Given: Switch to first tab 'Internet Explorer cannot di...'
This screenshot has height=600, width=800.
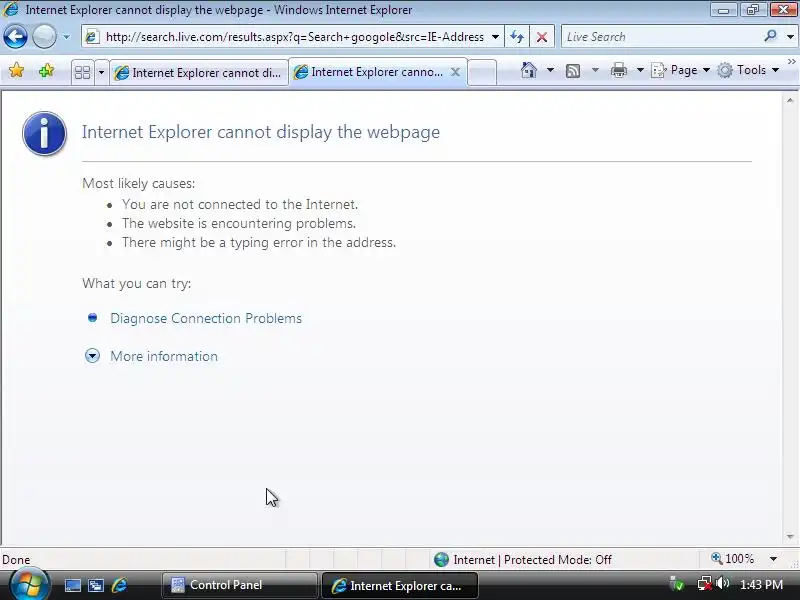Looking at the screenshot, I should click(198, 73).
